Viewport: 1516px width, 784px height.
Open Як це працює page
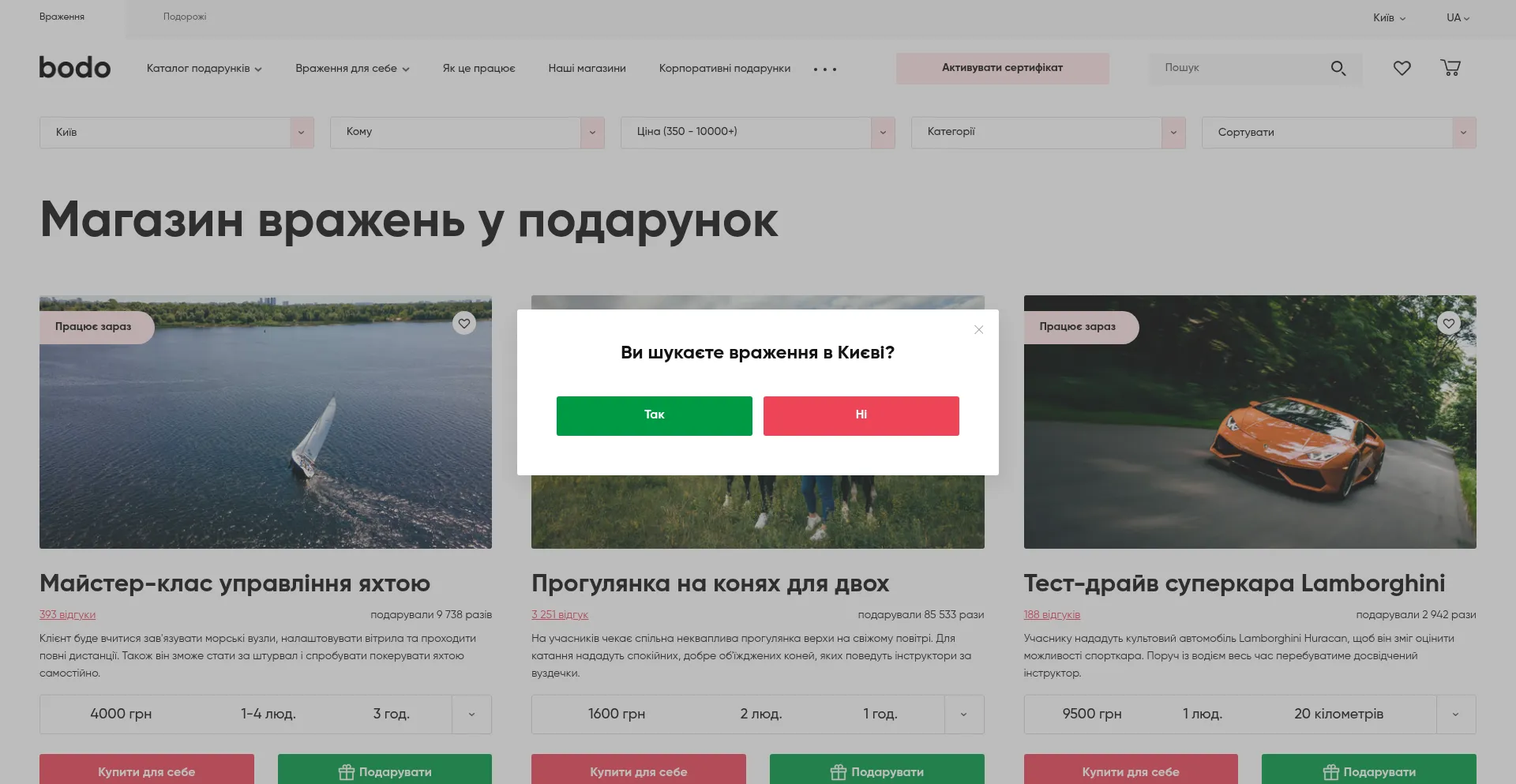point(478,69)
